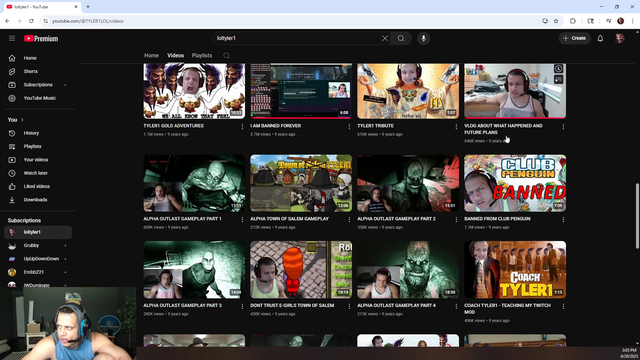
Task: Open options for TYLER1 GOLD ADVENTURES
Action: tap(242, 127)
